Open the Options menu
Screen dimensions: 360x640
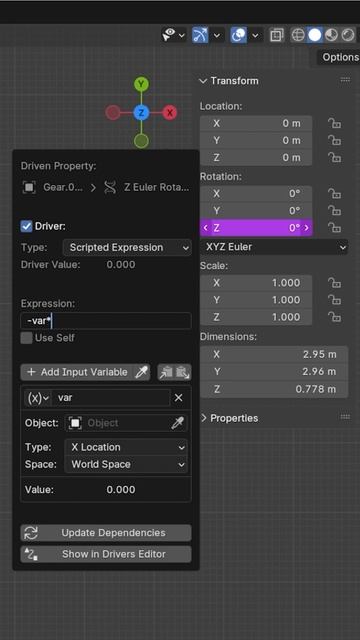[x=340, y=57]
